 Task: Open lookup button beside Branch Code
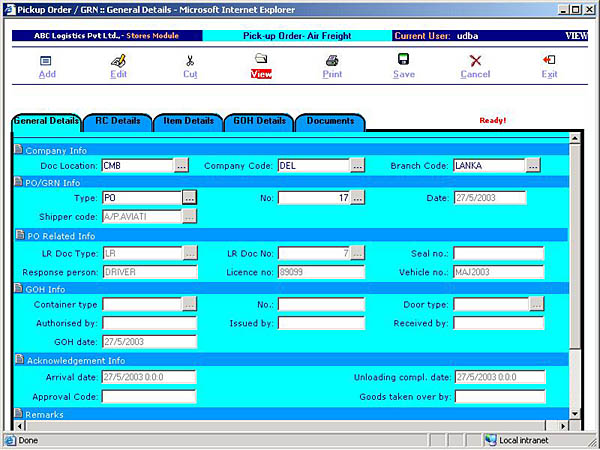[x=533, y=165]
